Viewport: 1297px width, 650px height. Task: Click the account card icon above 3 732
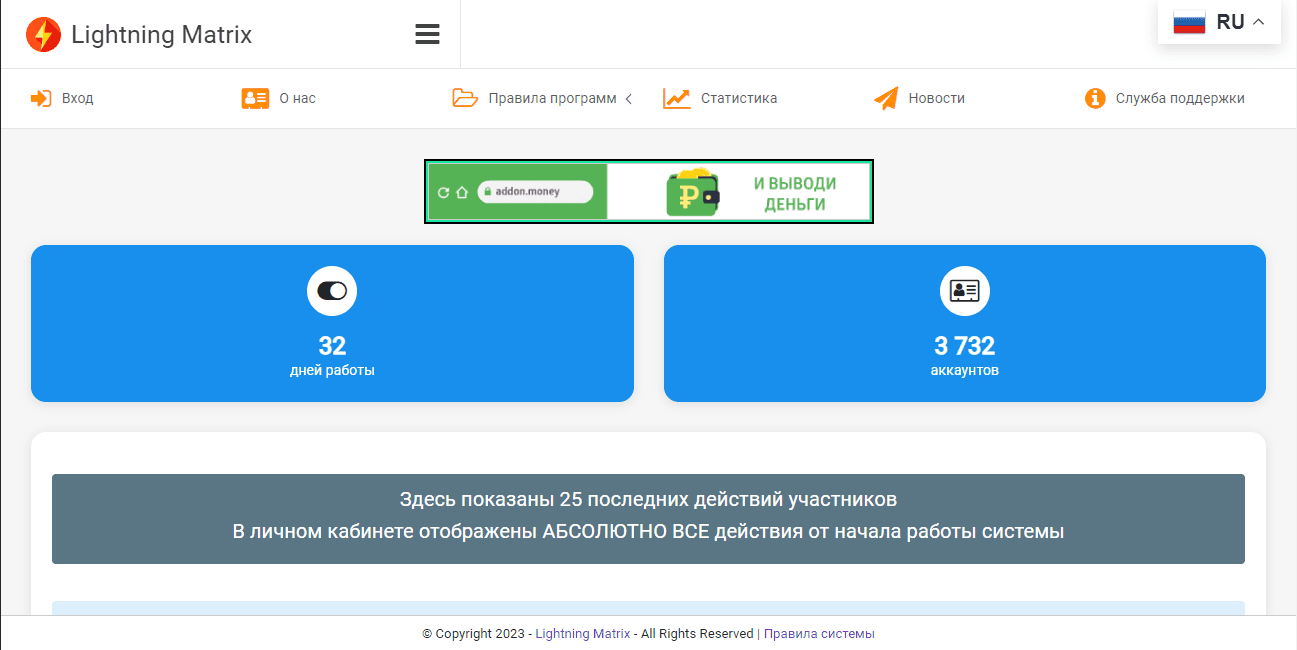click(964, 291)
